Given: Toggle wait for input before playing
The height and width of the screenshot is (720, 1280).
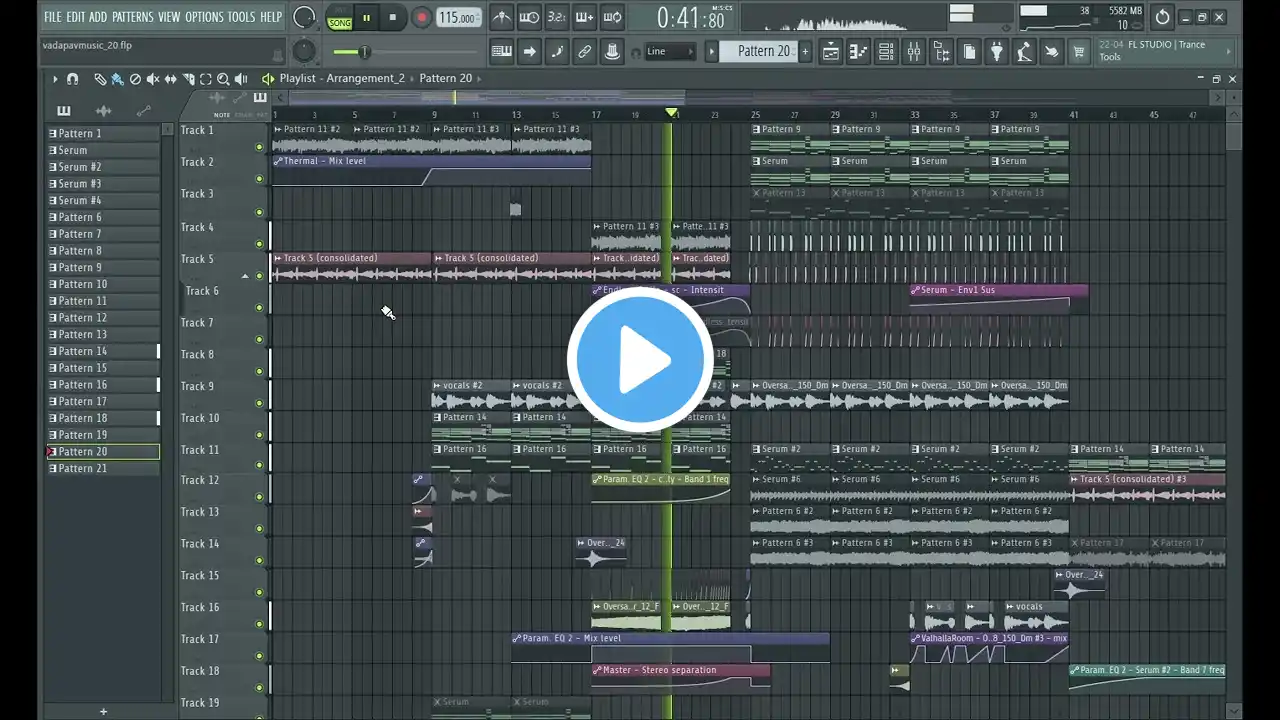Looking at the screenshot, I should click(x=530, y=17).
